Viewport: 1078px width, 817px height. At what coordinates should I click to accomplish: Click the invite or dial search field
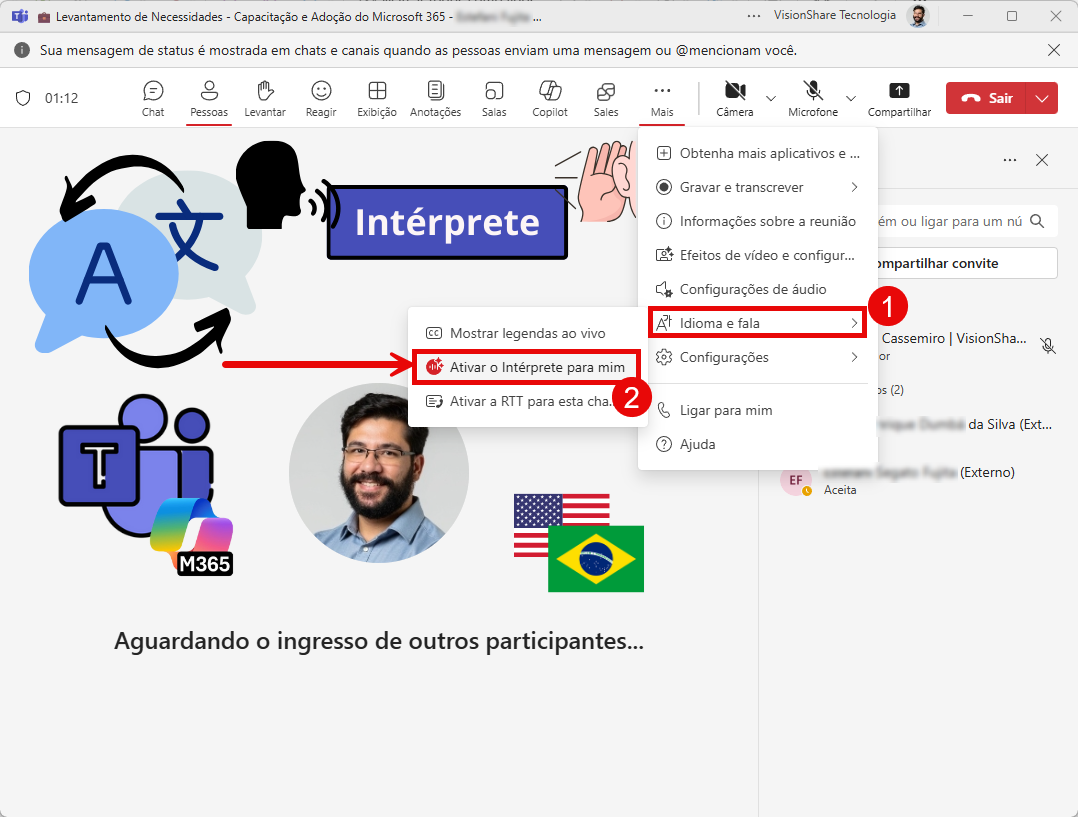tap(966, 221)
